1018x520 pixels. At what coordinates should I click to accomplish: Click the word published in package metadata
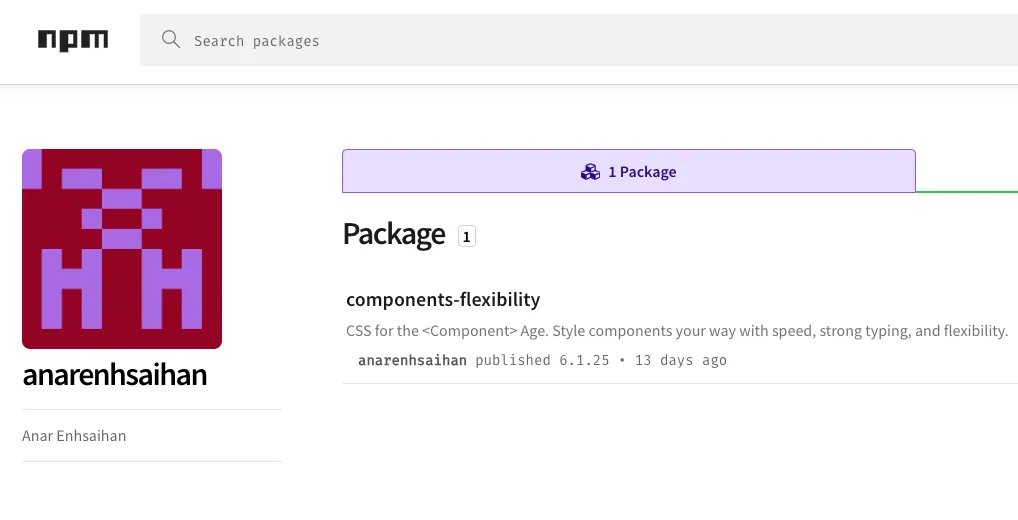tap(513, 360)
